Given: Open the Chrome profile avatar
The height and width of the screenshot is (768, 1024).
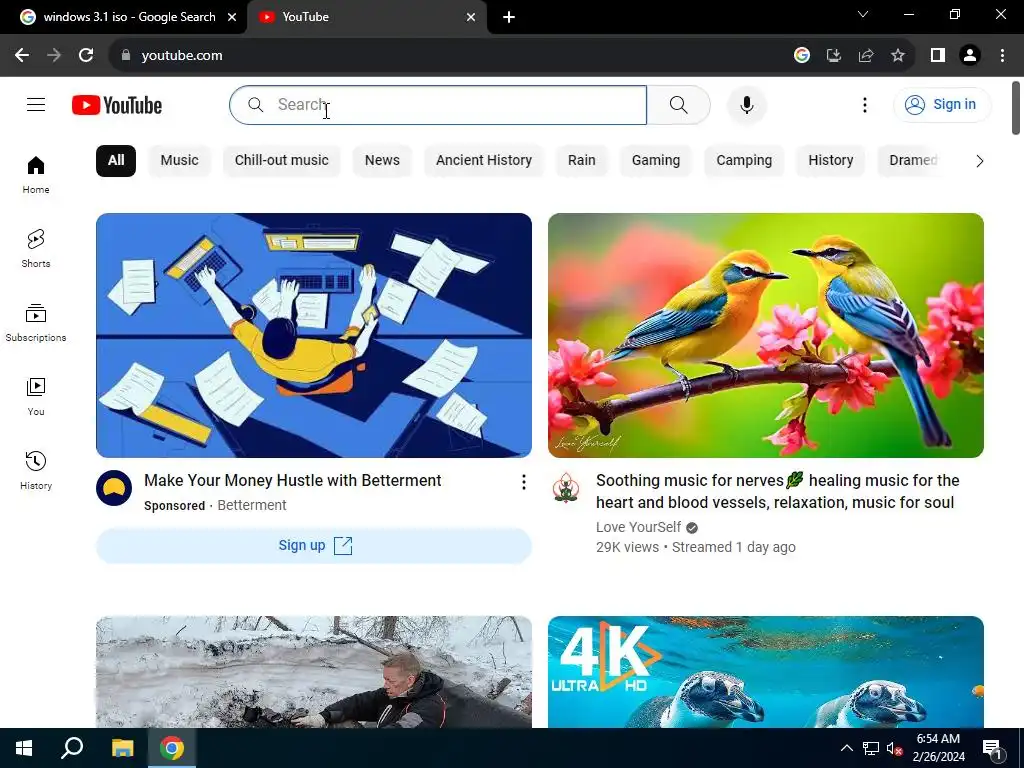Looking at the screenshot, I should [970, 56].
